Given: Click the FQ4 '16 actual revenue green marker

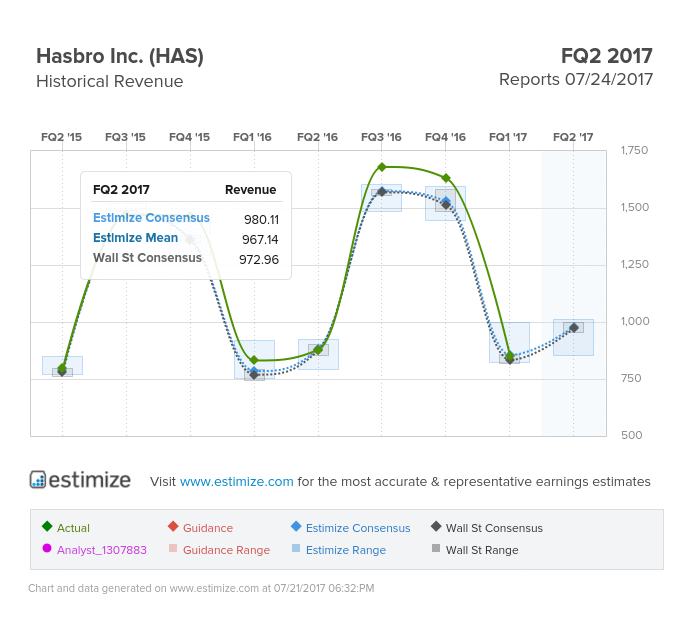Looking at the screenshot, I should tap(446, 178).
